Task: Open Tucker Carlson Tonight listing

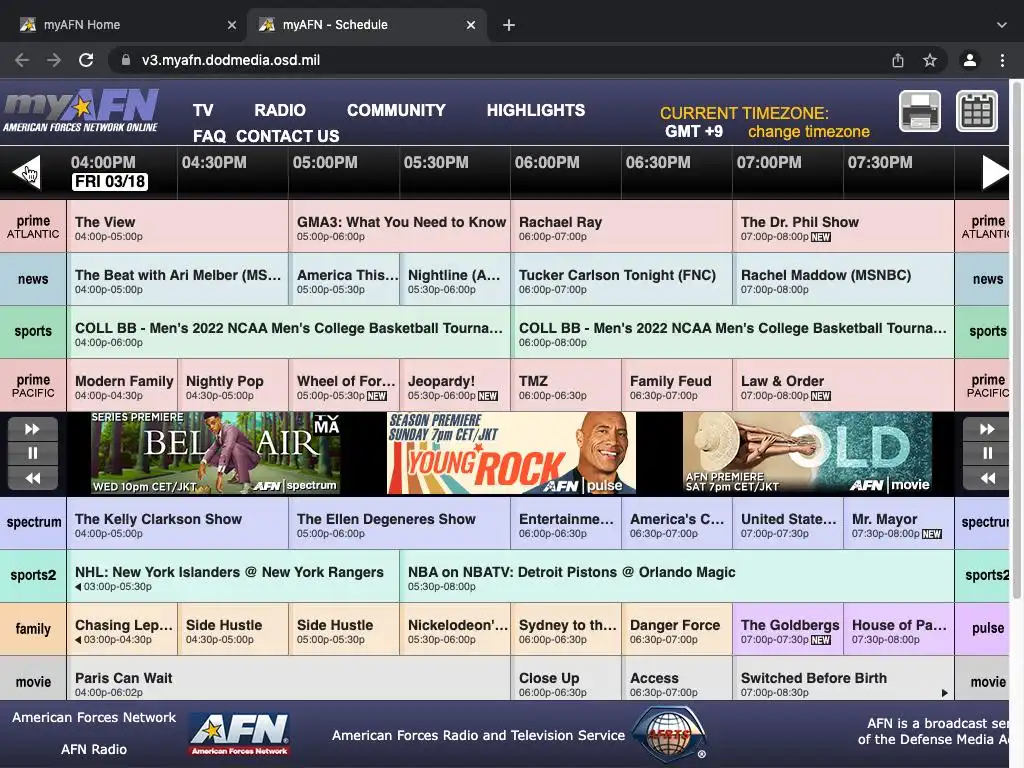Action: pyautogui.click(x=621, y=280)
